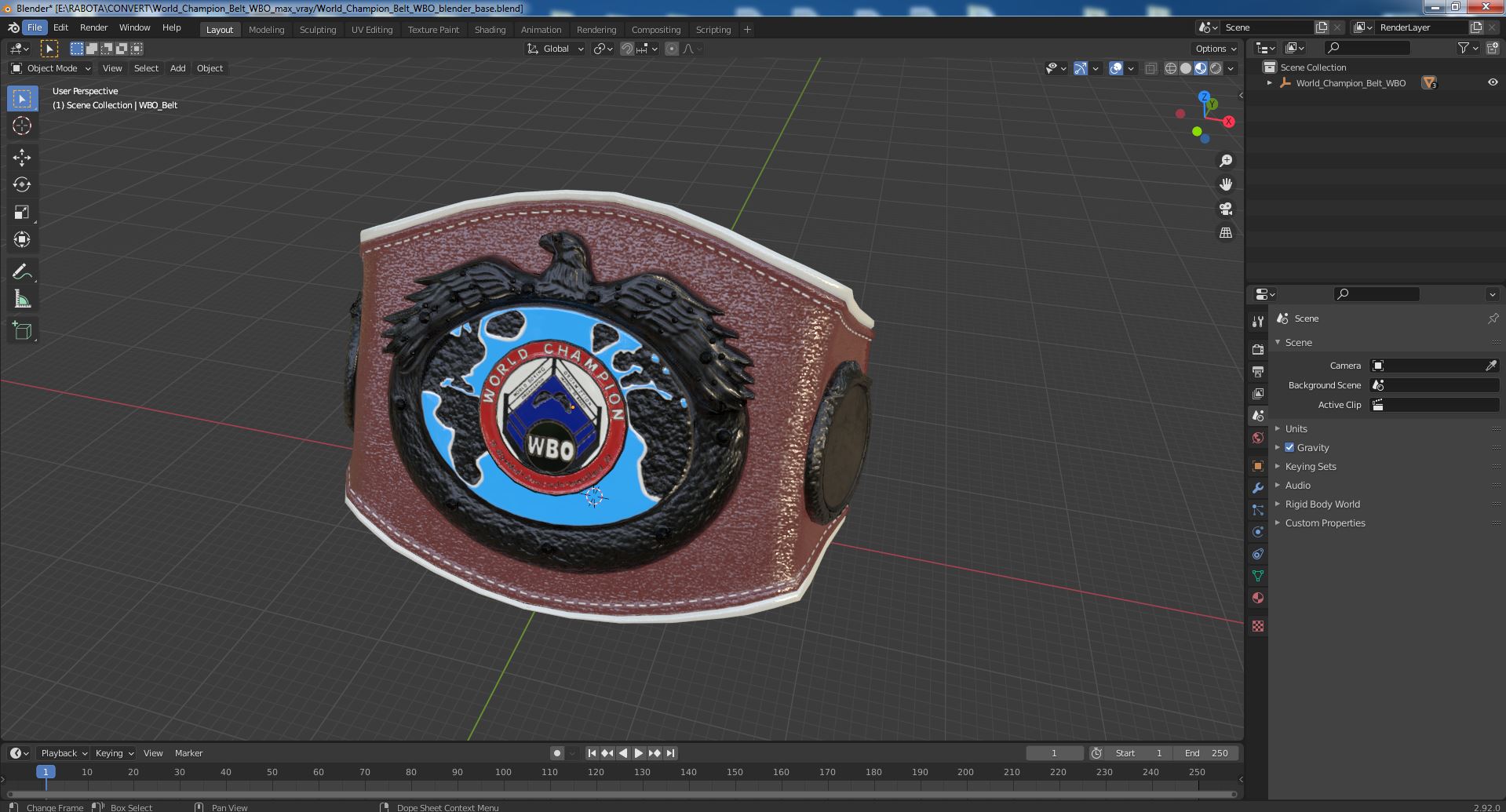
Task: Switch to the UV Editing workspace tab
Action: pos(371,30)
